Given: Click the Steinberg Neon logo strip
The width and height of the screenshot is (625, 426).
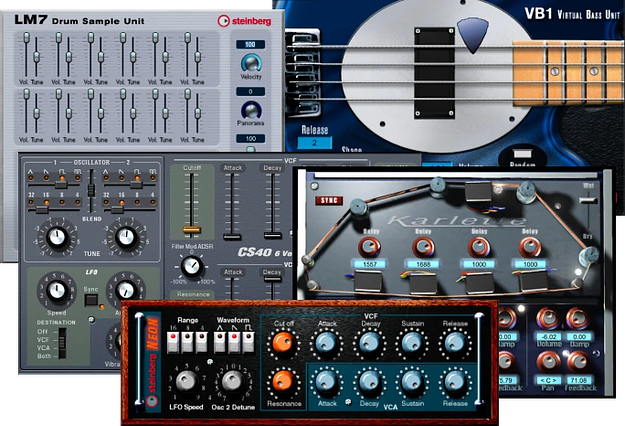Looking at the screenshot, I should click(x=152, y=362).
